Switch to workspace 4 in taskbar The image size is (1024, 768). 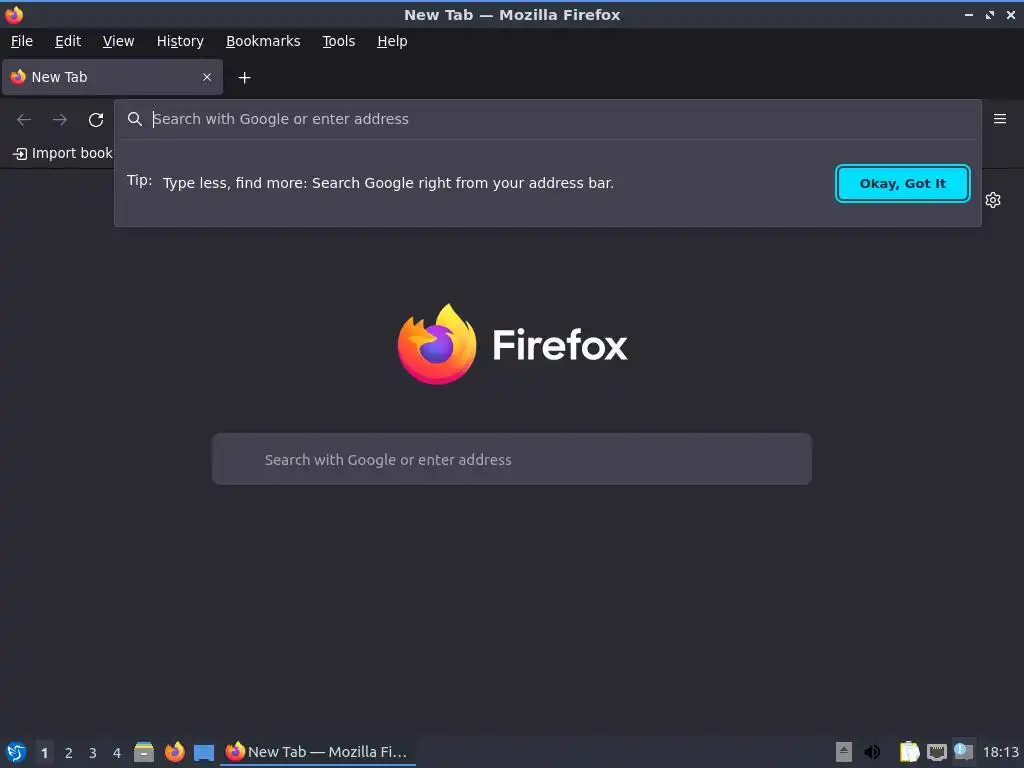pos(117,753)
